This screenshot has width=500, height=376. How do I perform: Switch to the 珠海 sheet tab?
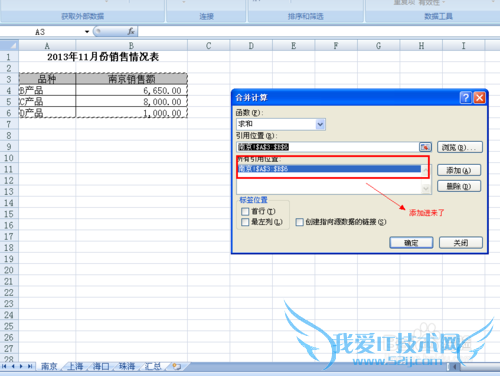(x=127, y=366)
